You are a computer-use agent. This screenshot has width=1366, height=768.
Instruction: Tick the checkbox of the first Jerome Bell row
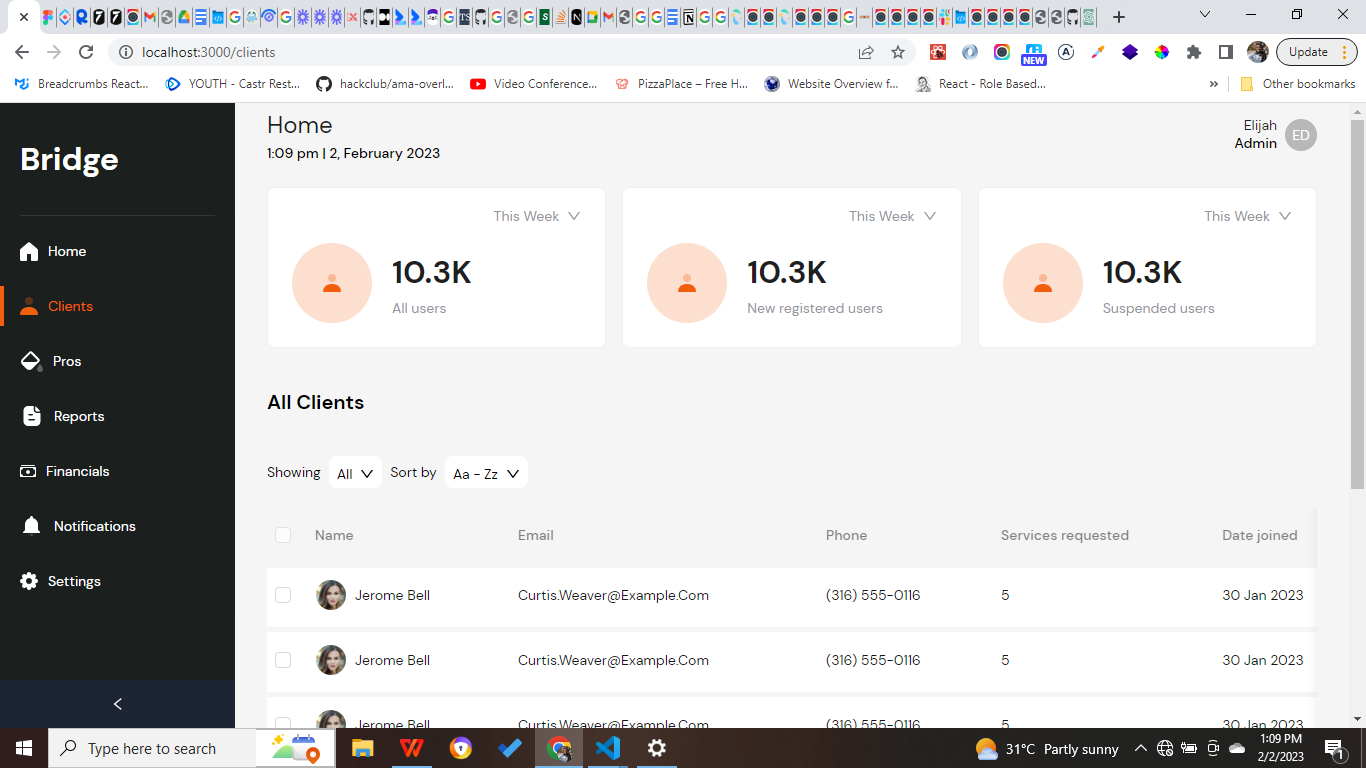(x=283, y=595)
